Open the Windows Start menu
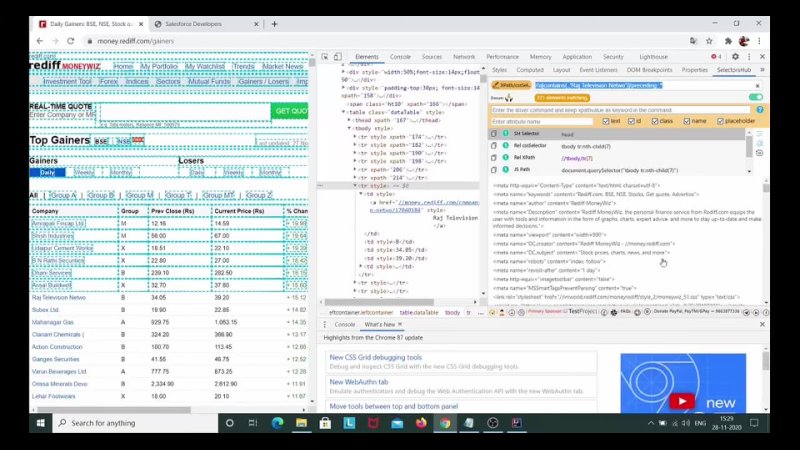Viewport: 800px width, 450px height. pos(41,423)
